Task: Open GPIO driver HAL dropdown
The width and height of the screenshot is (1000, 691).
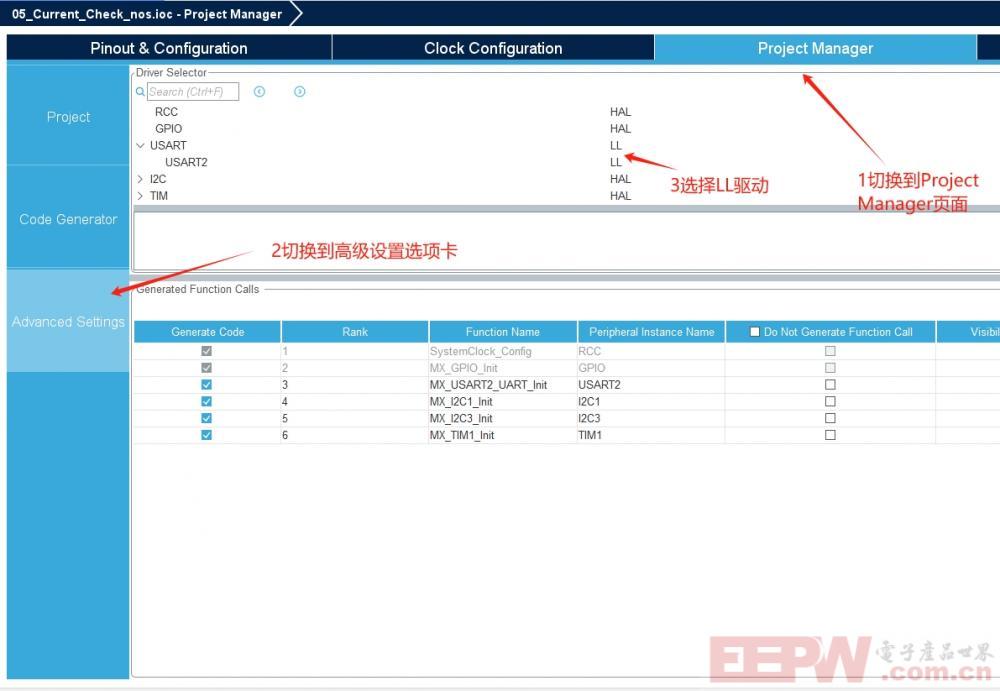Action: [x=620, y=129]
